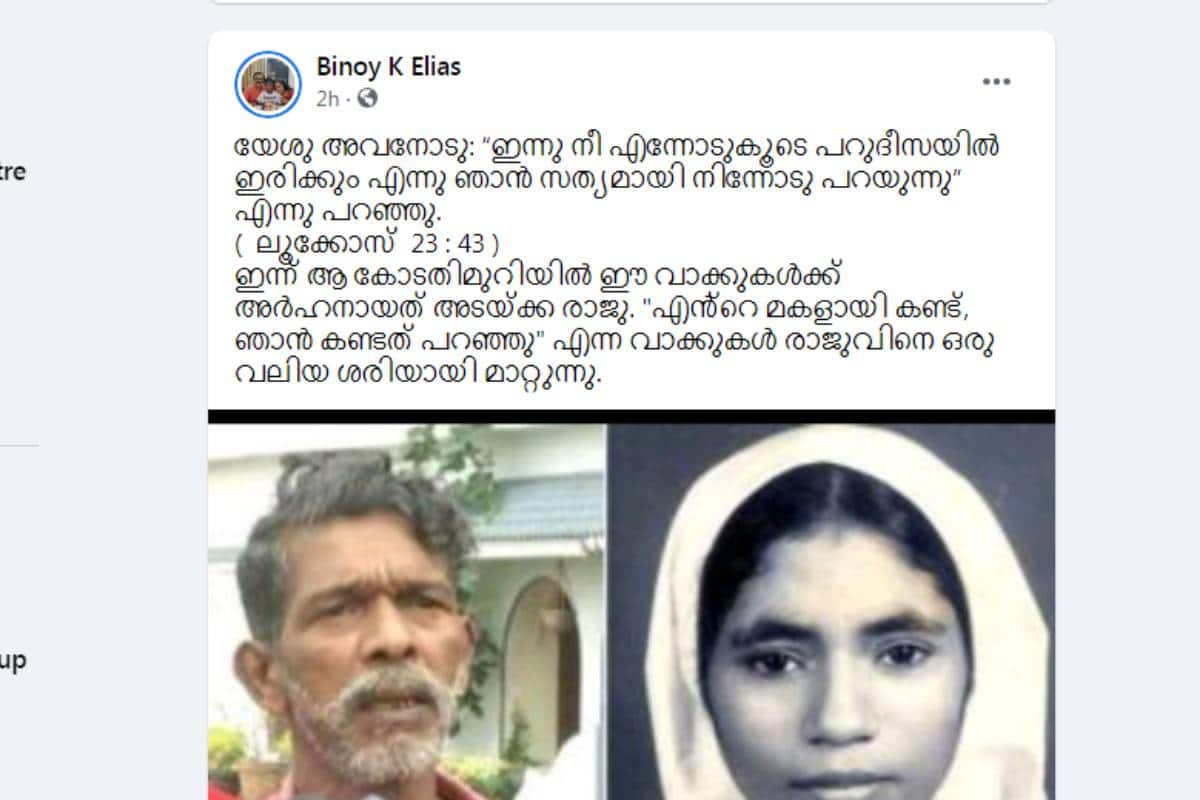The height and width of the screenshot is (800, 1200).
Task: View the photo of the bearded man
Action: [x=407, y=612]
